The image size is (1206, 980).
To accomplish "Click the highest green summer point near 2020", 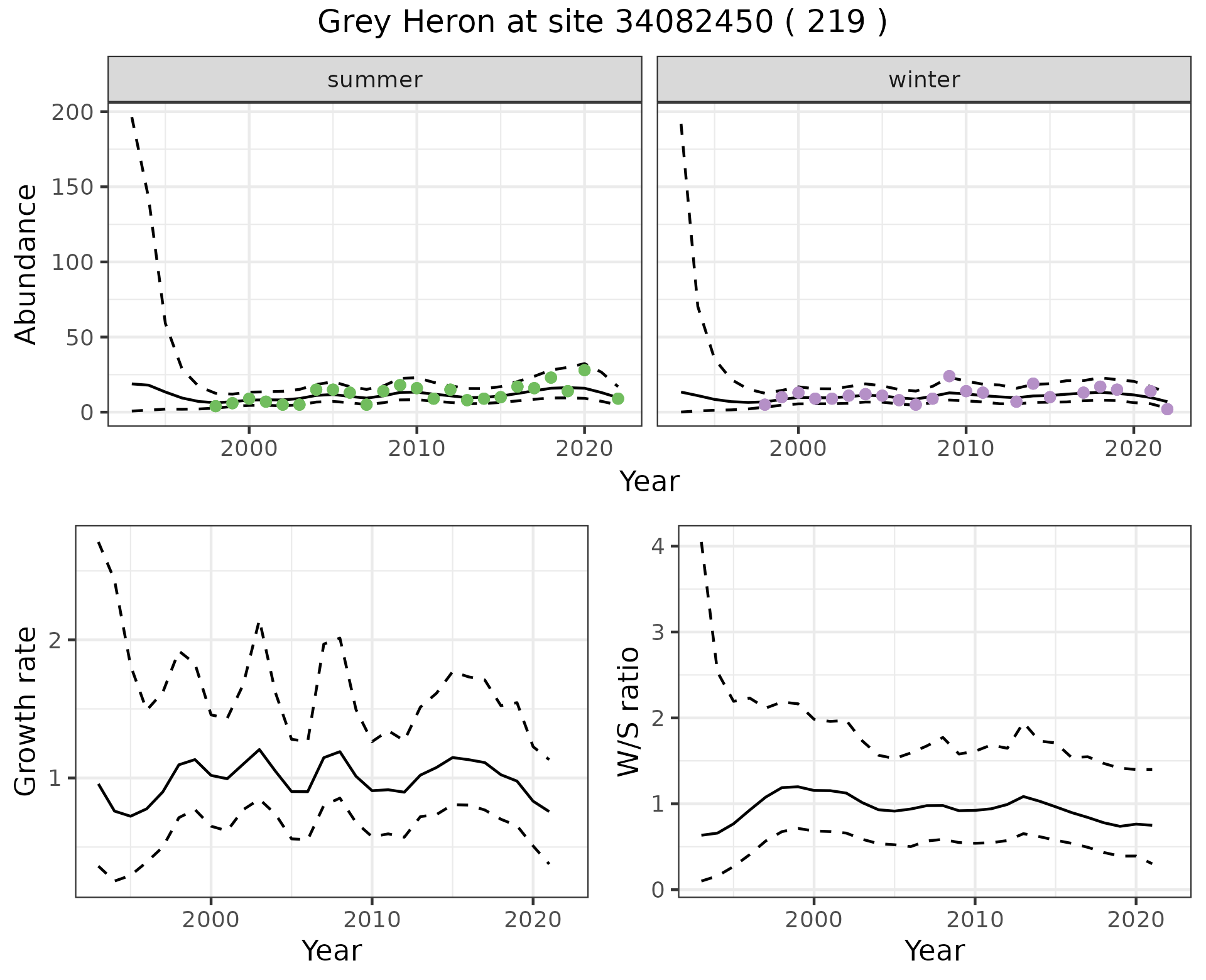I will coord(584,370).
